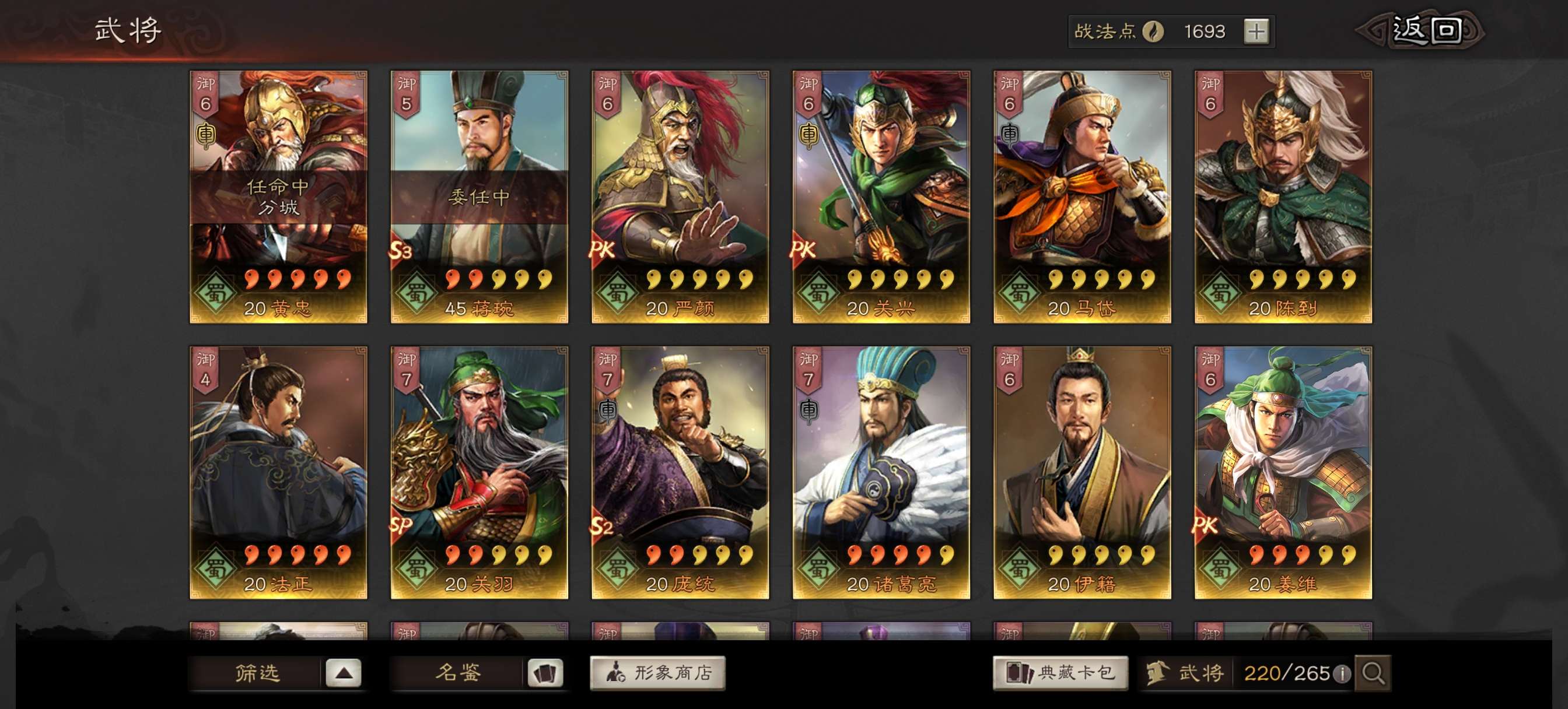Screen dimensions: 1568x709
Task: Select the 蒋琬 general card
Action: click(479, 196)
